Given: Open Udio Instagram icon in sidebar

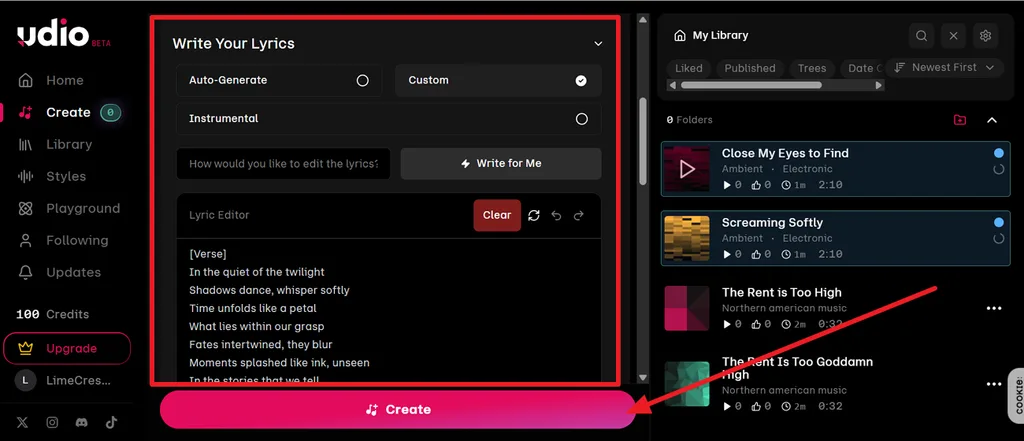Looking at the screenshot, I should coord(52,423).
